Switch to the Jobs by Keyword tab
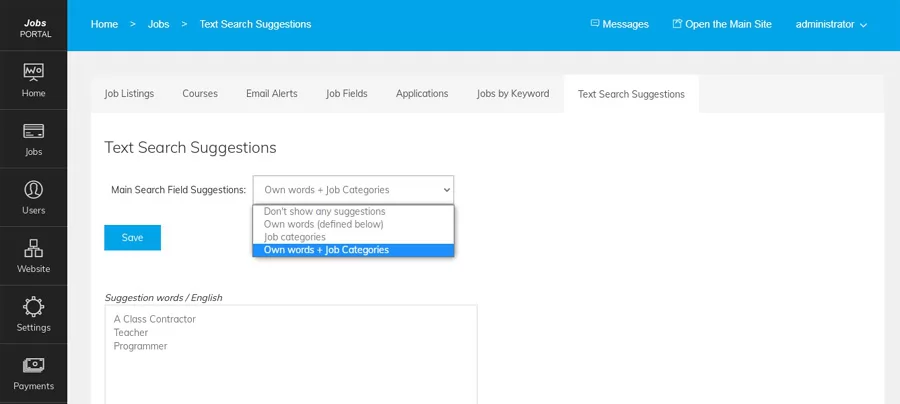900x404 pixels. [513, 94]
